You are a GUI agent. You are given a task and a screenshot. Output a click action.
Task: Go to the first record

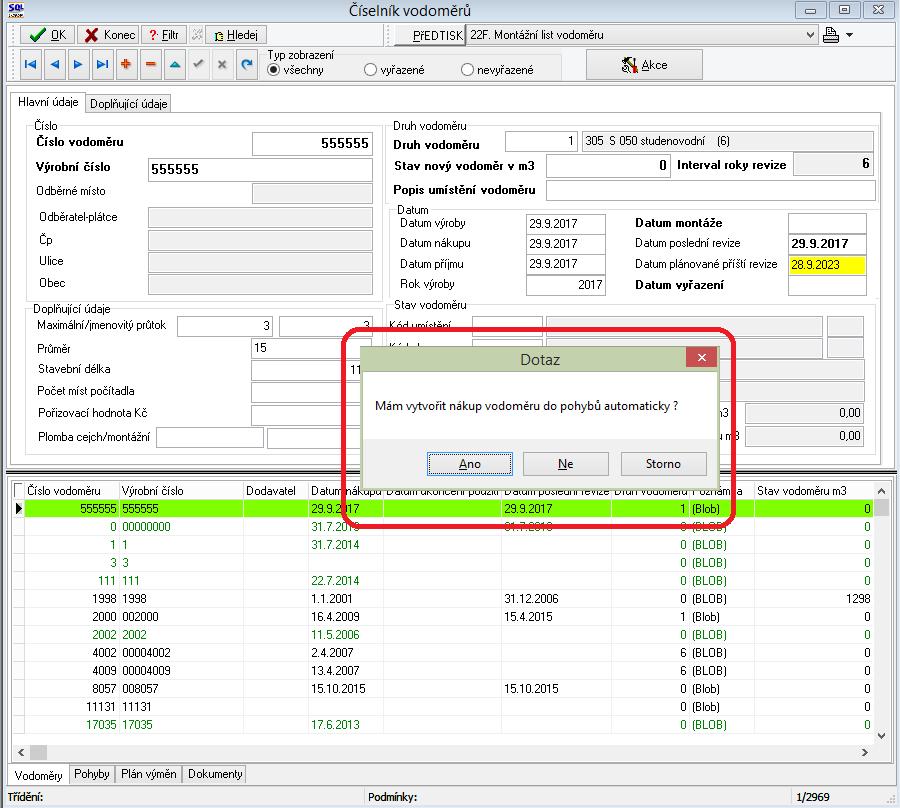click(x=30, y=65)
